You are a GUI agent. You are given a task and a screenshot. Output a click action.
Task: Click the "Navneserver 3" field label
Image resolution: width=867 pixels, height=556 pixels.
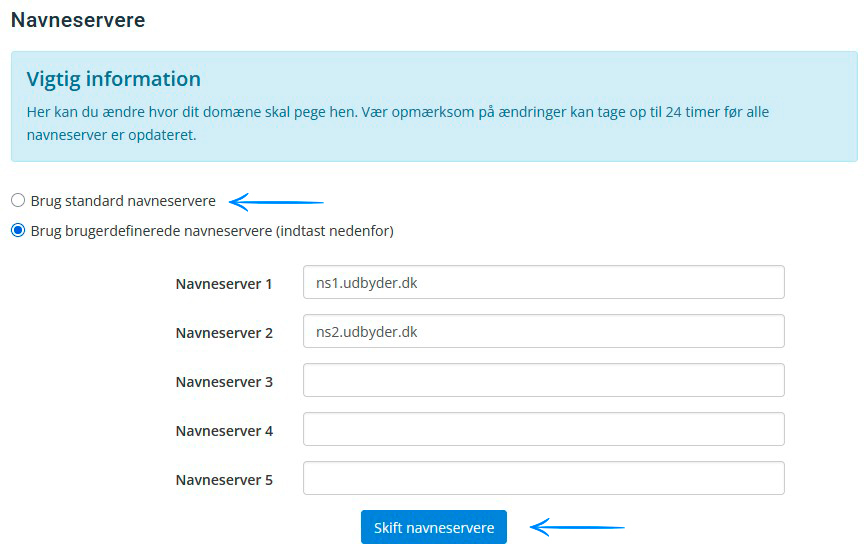pyautogui.click(x=224, y=382)
